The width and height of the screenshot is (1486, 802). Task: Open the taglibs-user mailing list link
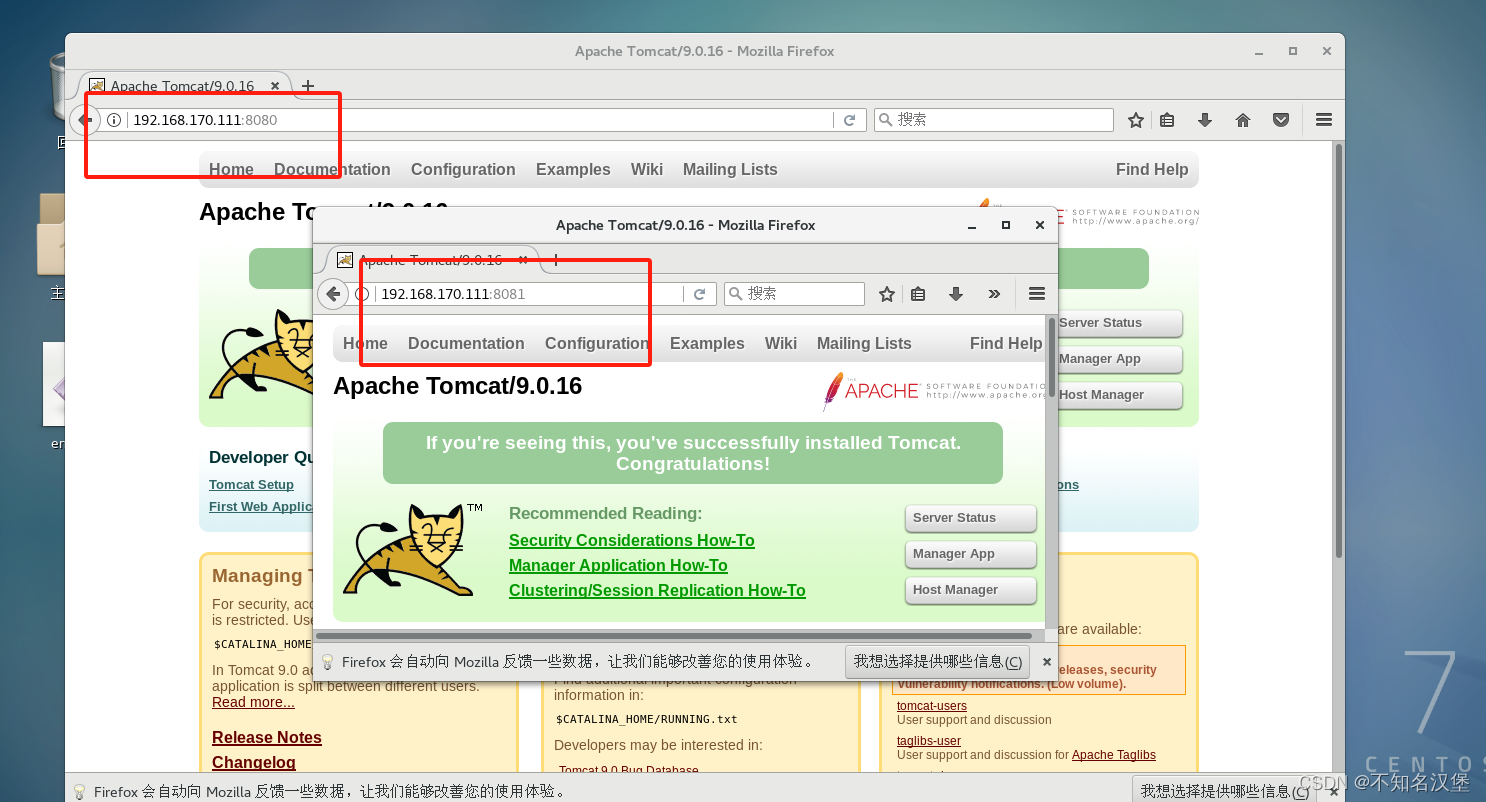pyautogui.click(x=929, y=741)
